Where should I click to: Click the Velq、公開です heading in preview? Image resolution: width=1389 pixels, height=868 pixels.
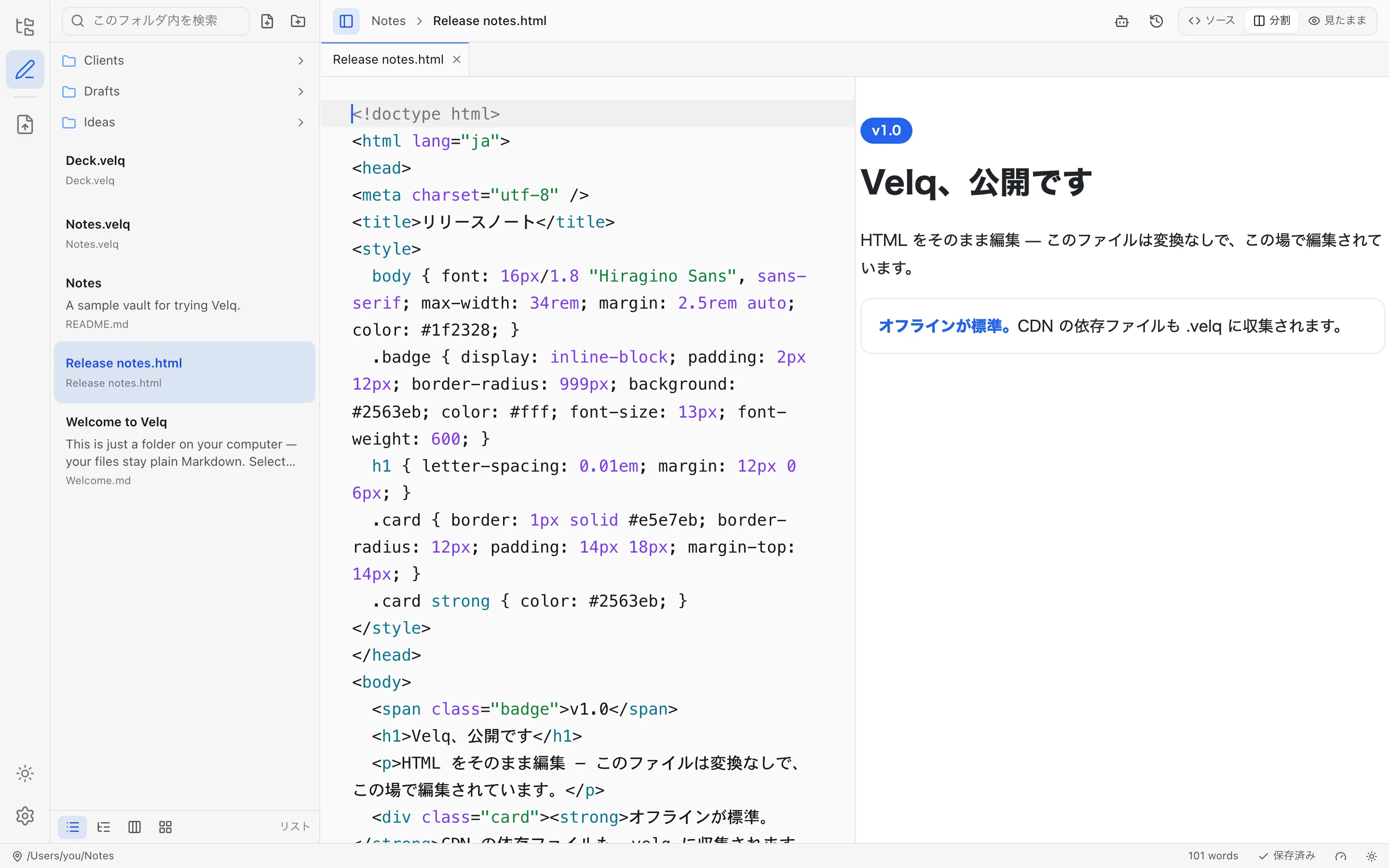(x=976, y=183)
